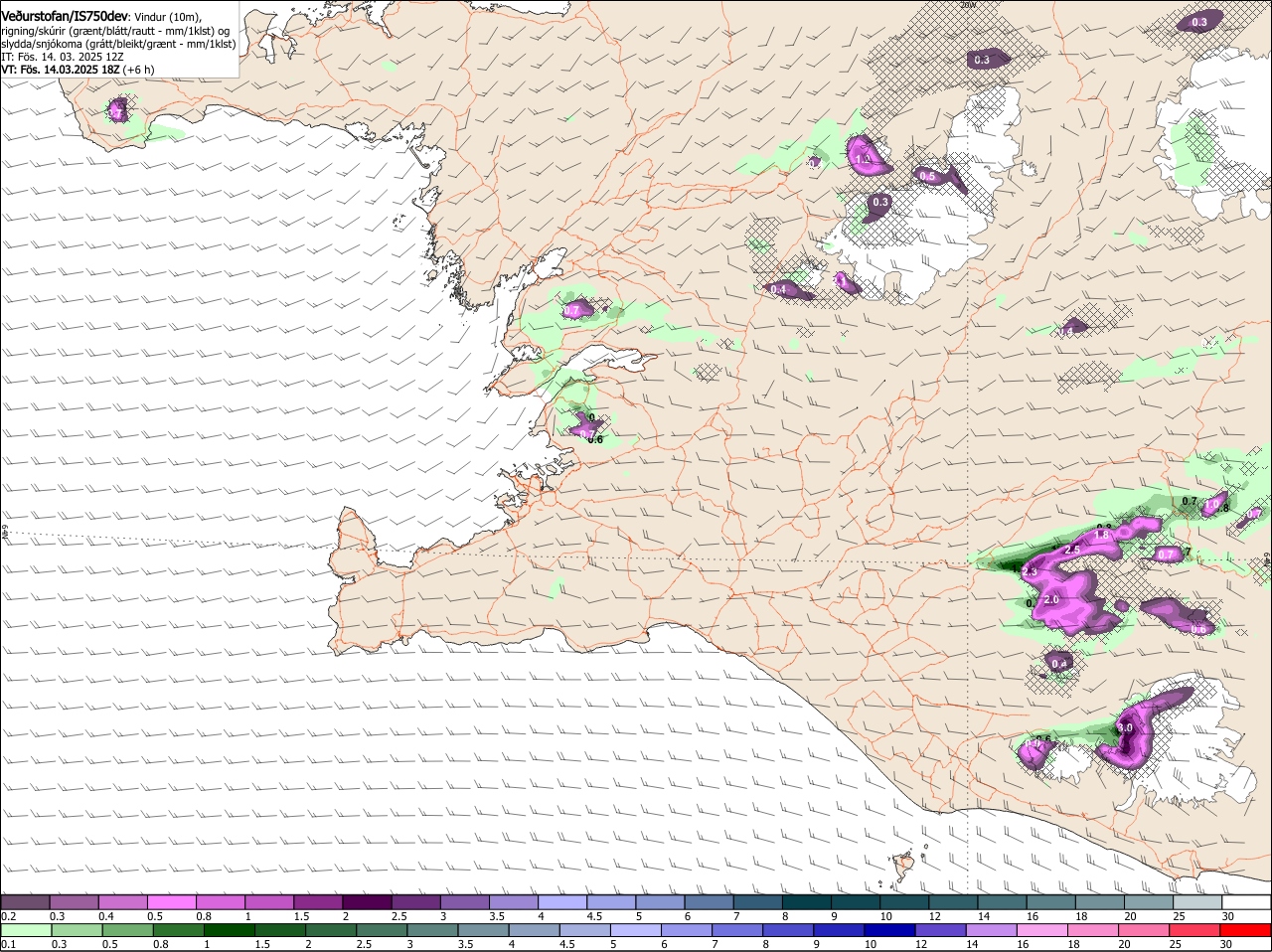This screenshot has height=952, width=1272.
Task: Click the valid time line 'VT: Fös. 14.03.2025 18Z'
Action: coord(61,71)
